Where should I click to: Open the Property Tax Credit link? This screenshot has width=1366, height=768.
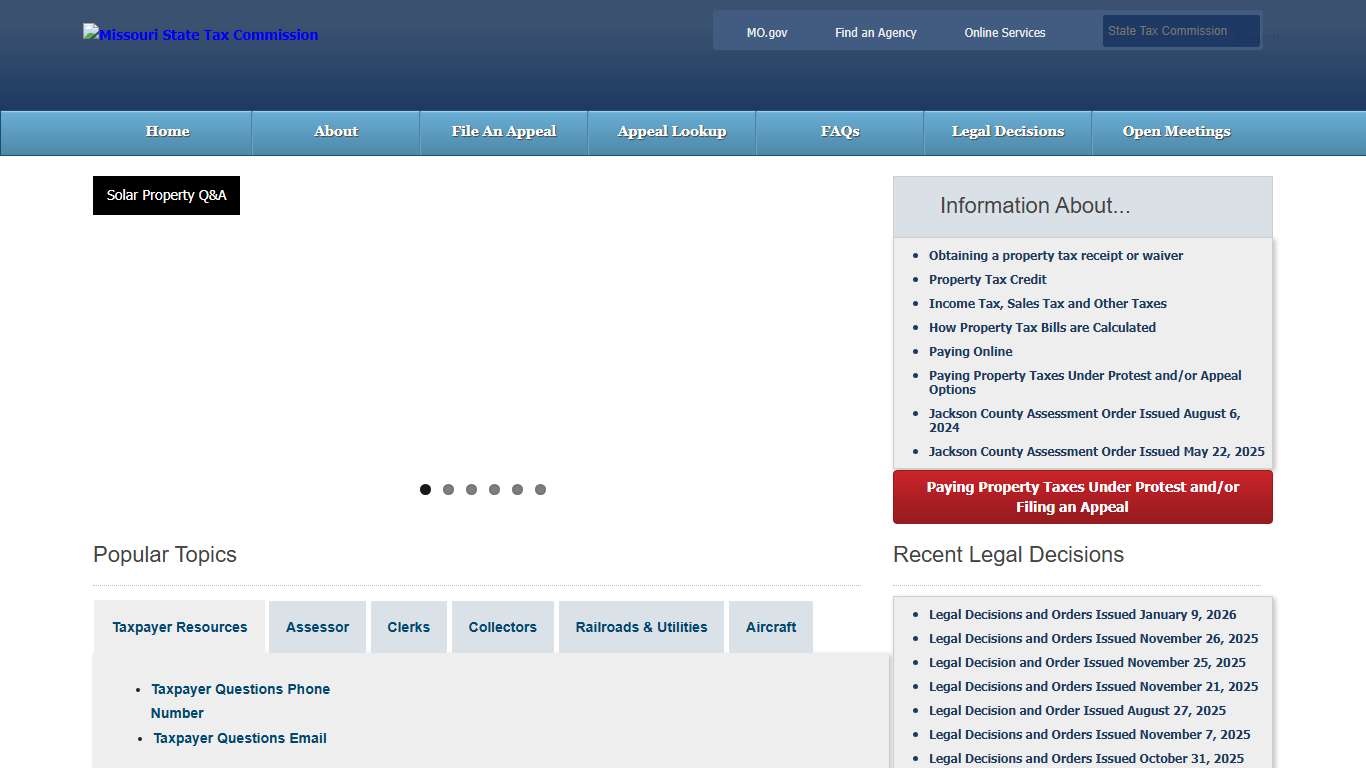987,279
